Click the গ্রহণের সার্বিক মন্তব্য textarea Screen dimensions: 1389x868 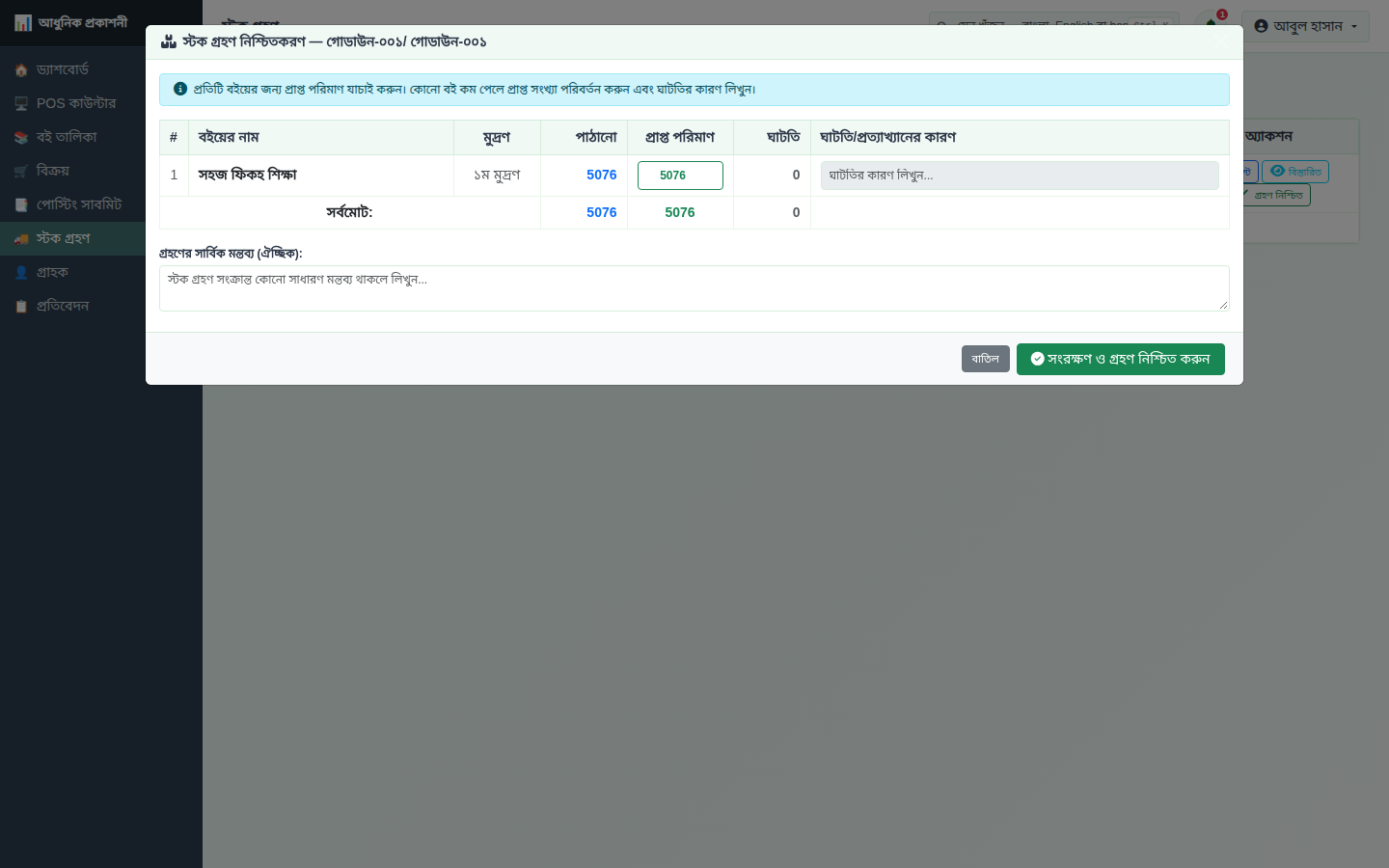point(694,288)
